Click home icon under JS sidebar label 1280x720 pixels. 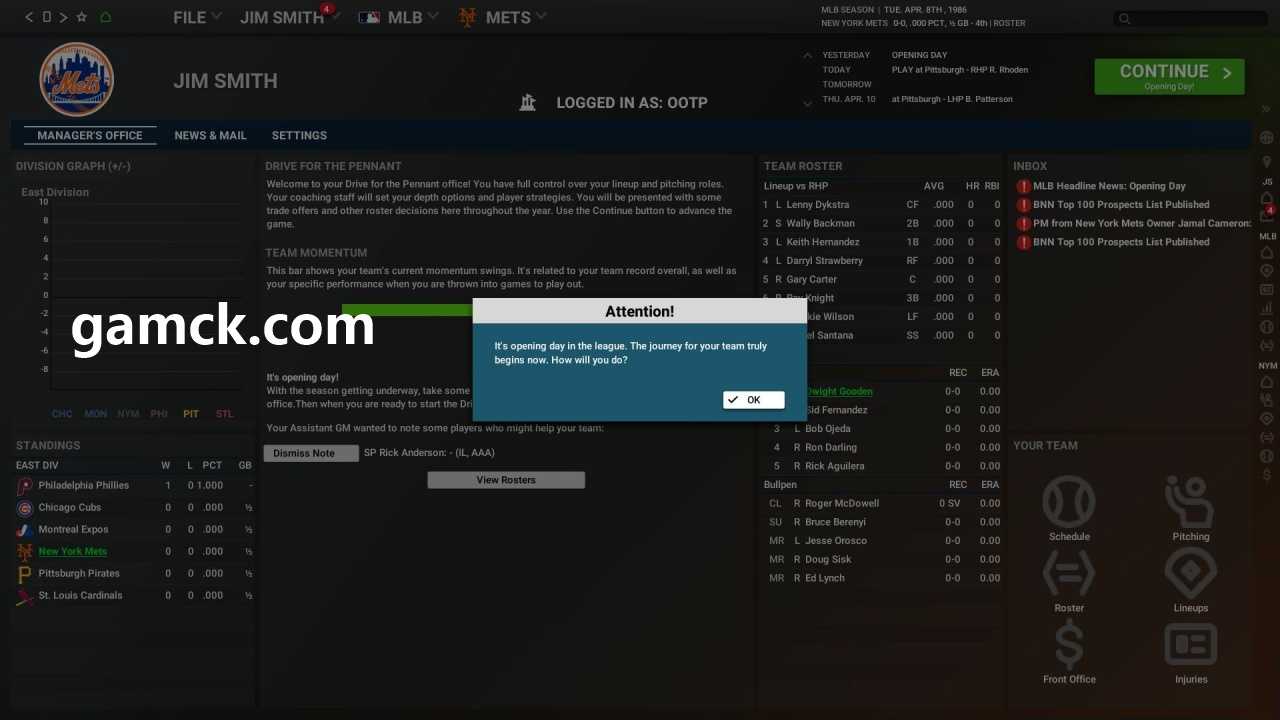[x=1267, y=199]
